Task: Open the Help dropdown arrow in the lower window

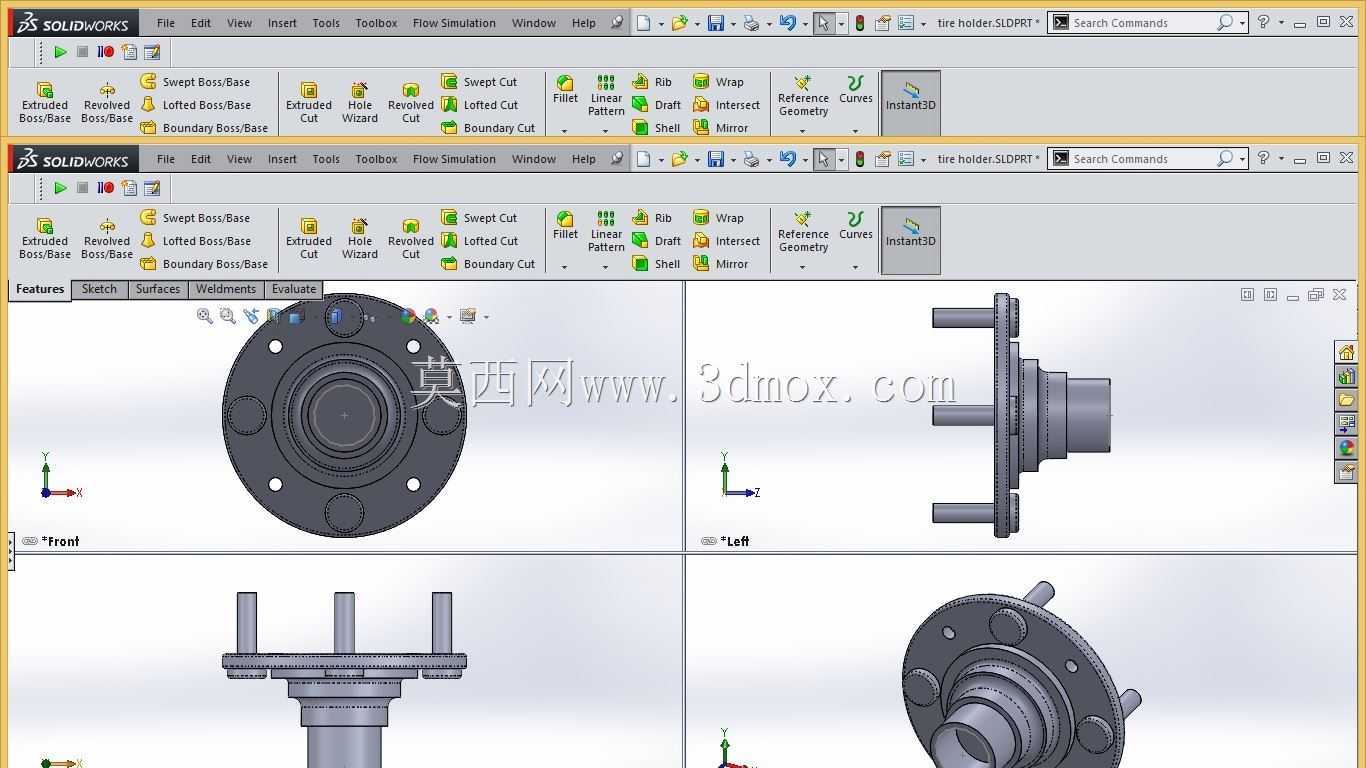Action: coord(1281,160)
